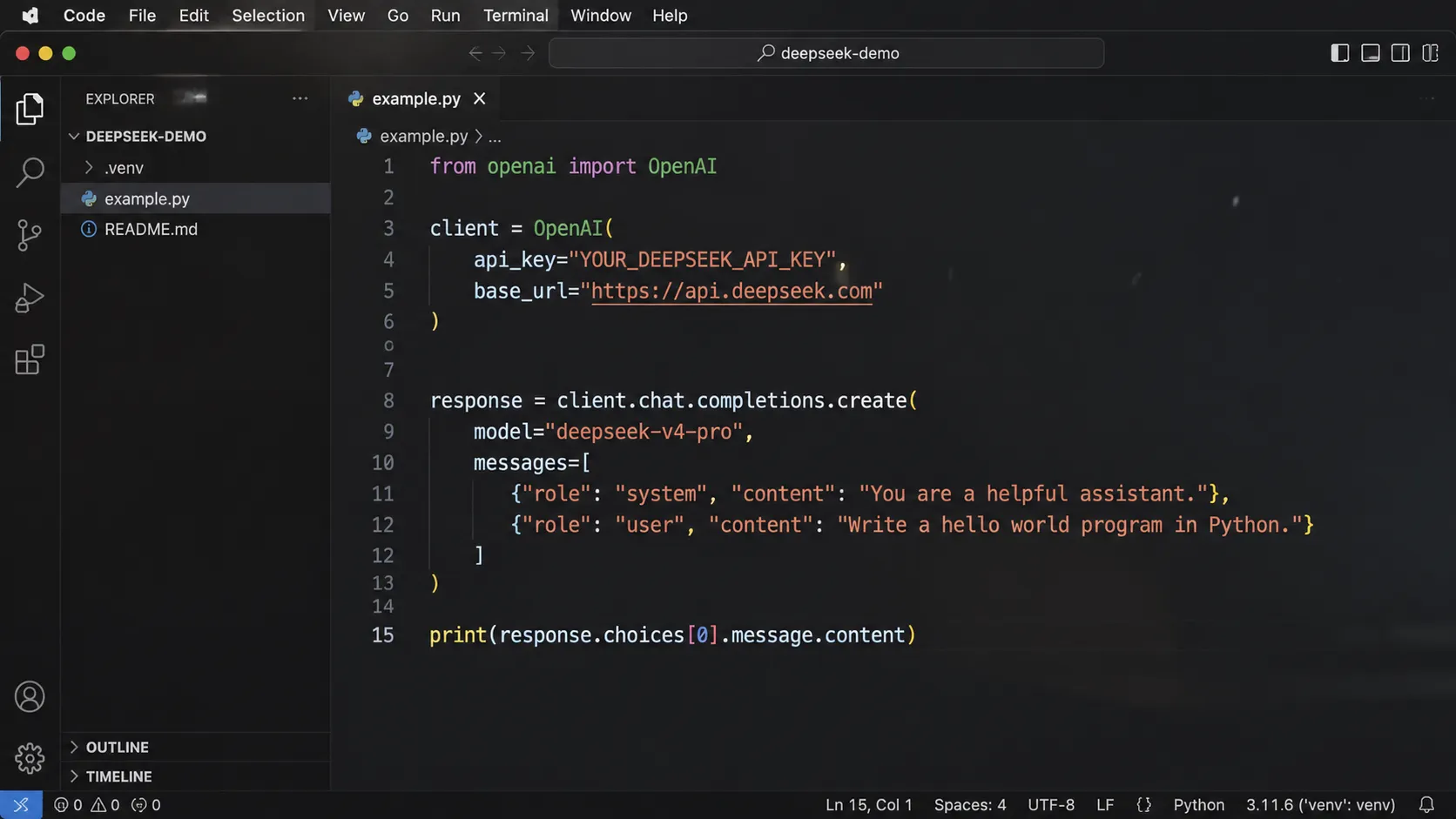Open the Code application menu
Screen dimensions: 1456x819
(x=84, y=16)
